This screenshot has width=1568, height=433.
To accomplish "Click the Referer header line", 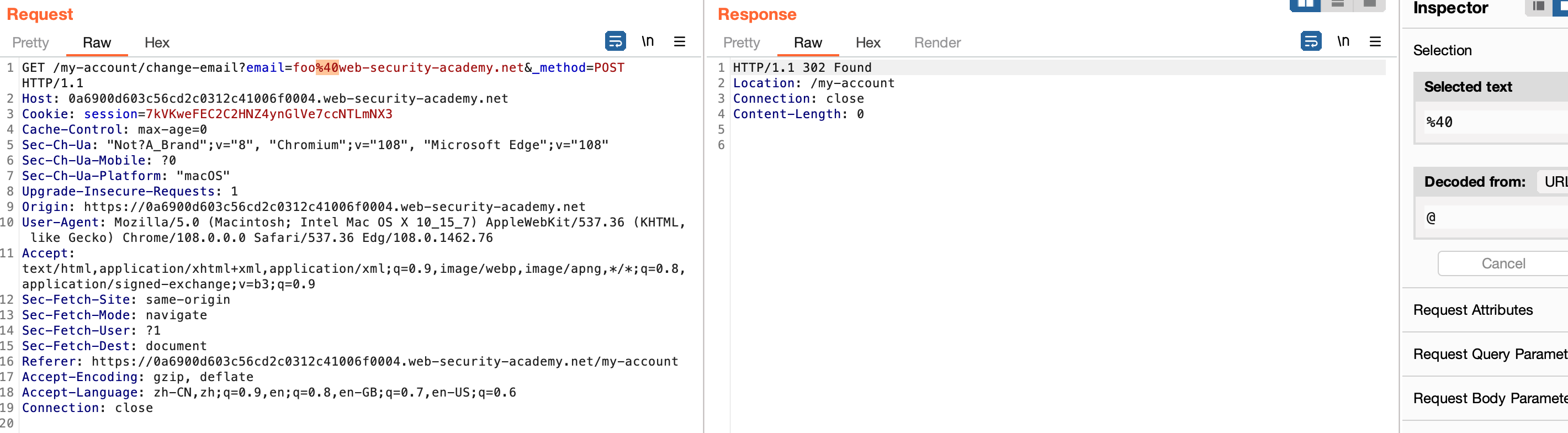I will coord(350,362).
